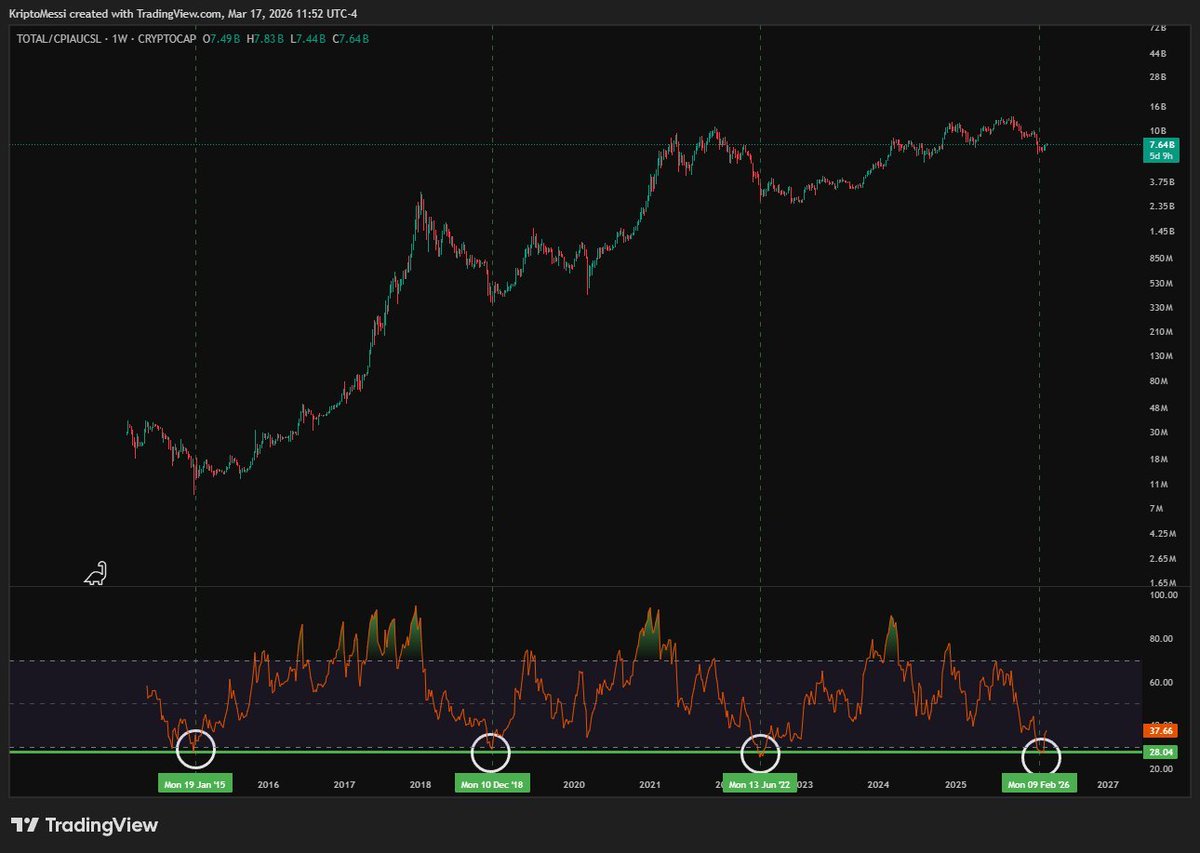Image resolution: width=1200 pixels, height=853 pixels.
Task: Click the 28B price axis label
Action: tap(1158, 77)
